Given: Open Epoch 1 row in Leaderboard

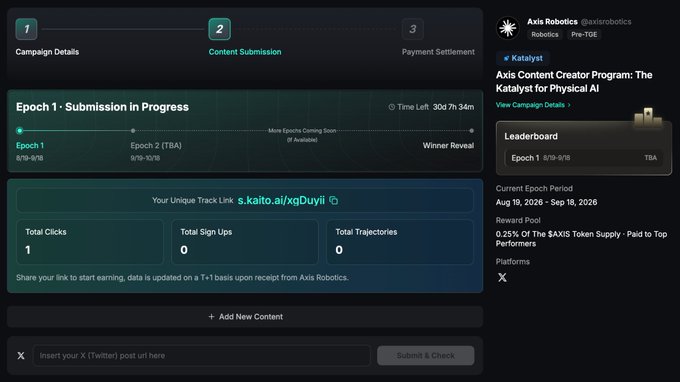Looking at the screenshot, I should [x=584, y=158].
